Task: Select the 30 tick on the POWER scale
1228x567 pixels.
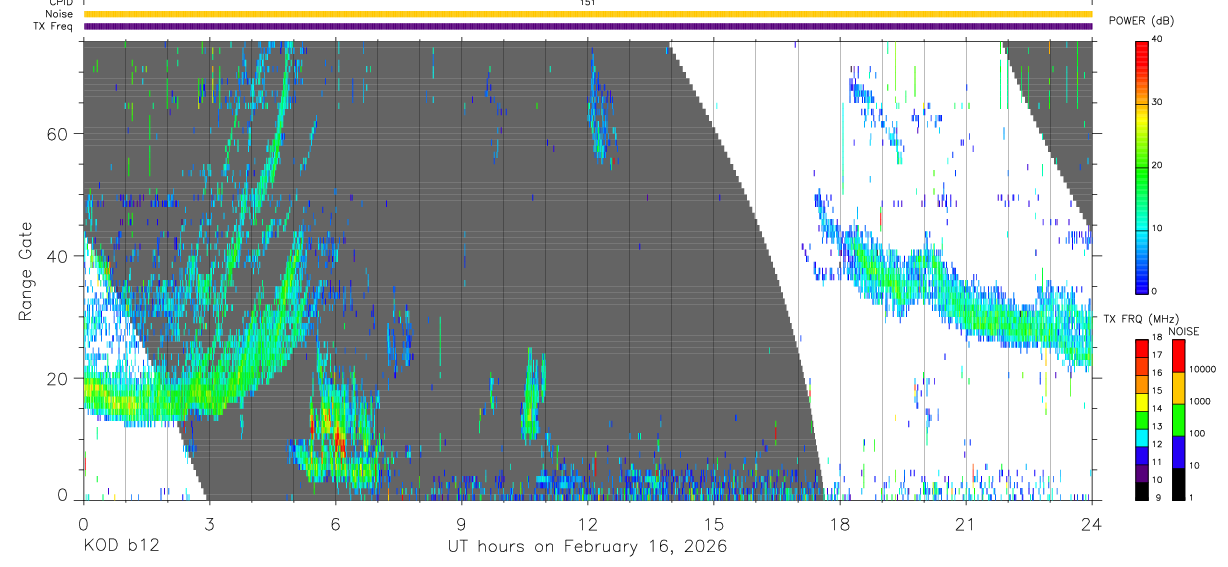Action: click(1157, 103)
